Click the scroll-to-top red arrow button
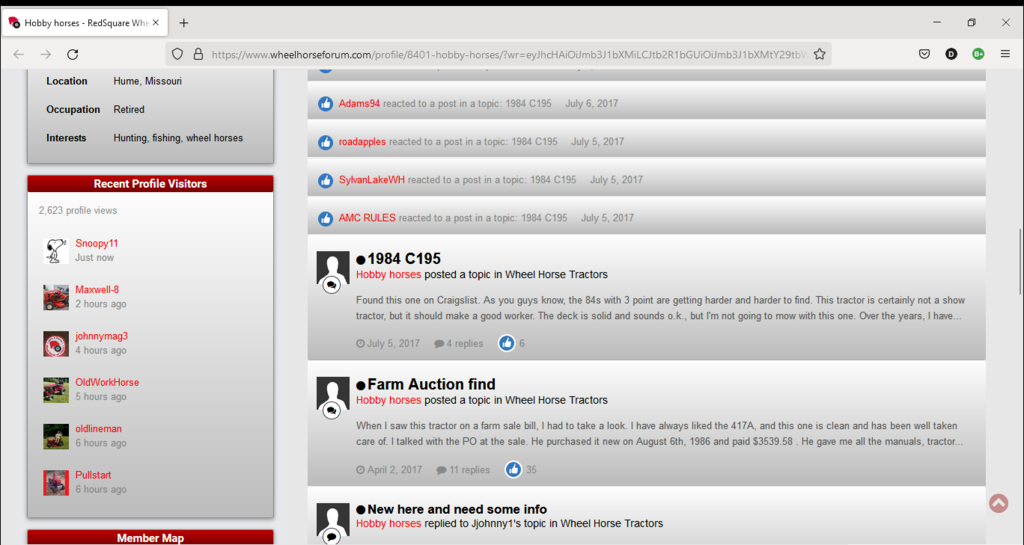 (997, 503)
